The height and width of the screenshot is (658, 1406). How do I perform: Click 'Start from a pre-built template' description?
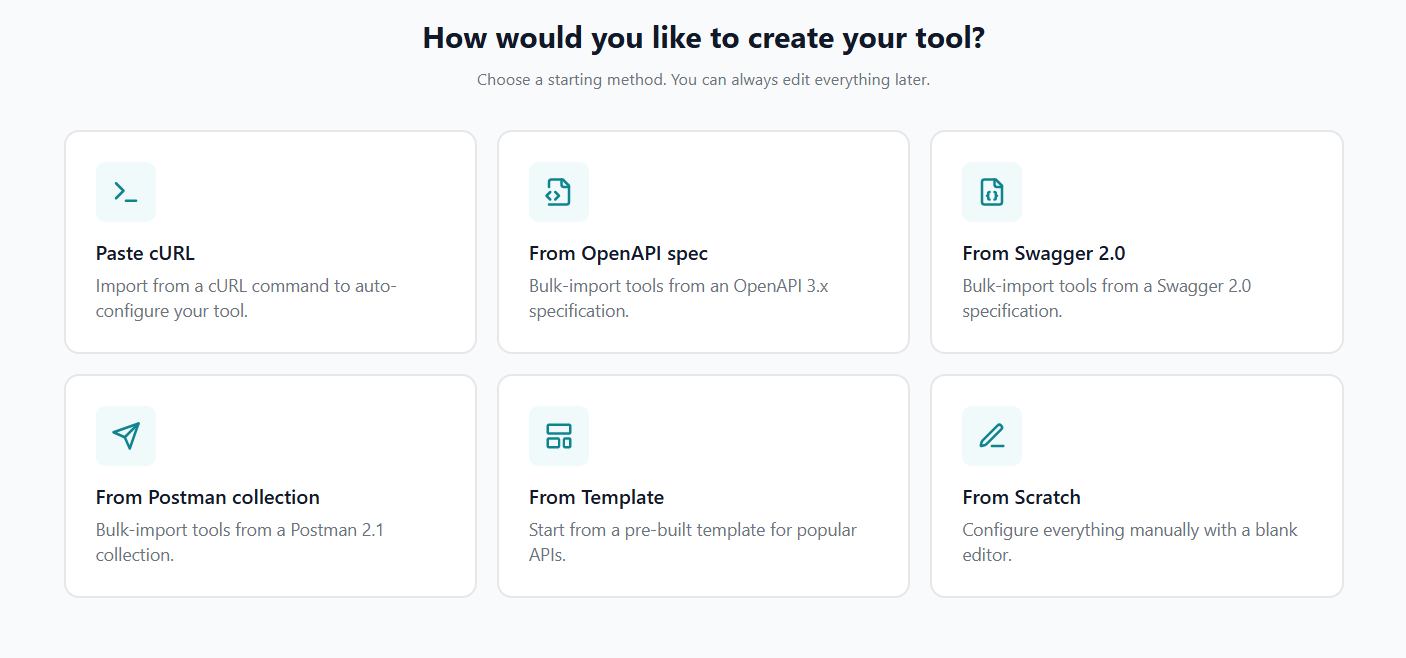693,542
